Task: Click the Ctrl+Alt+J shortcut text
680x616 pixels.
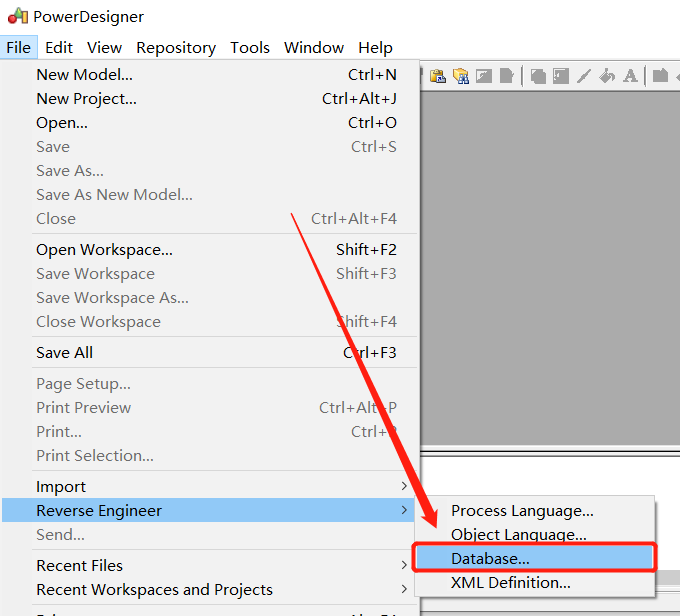Action: point(359,98)
